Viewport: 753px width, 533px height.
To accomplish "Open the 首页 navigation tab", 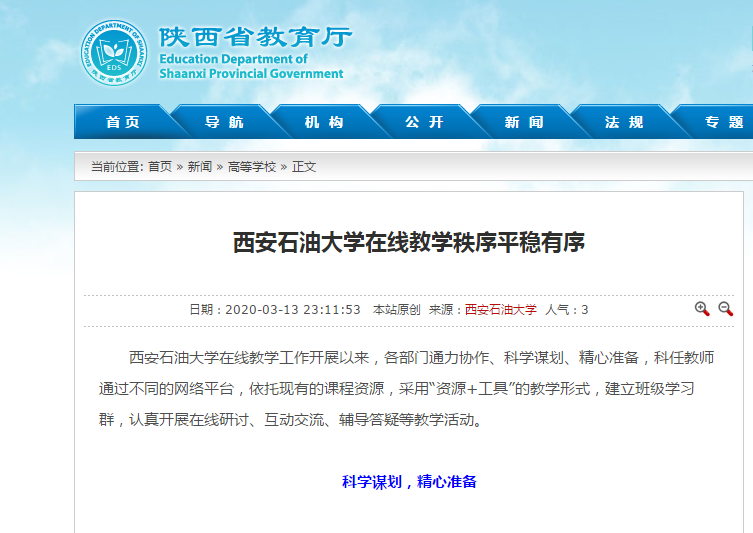I will 123,122.
